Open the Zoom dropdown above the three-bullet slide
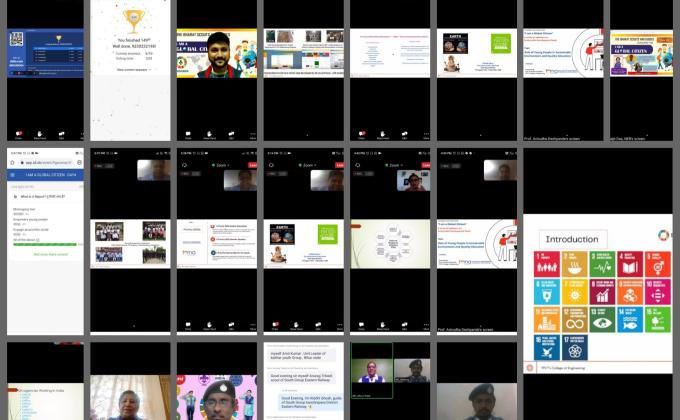680x420 pixels. (x=220, y=165)
